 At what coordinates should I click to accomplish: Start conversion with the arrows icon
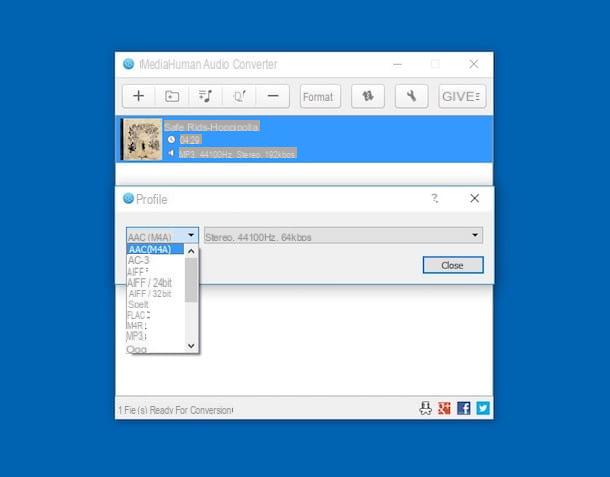pos(368,96)
